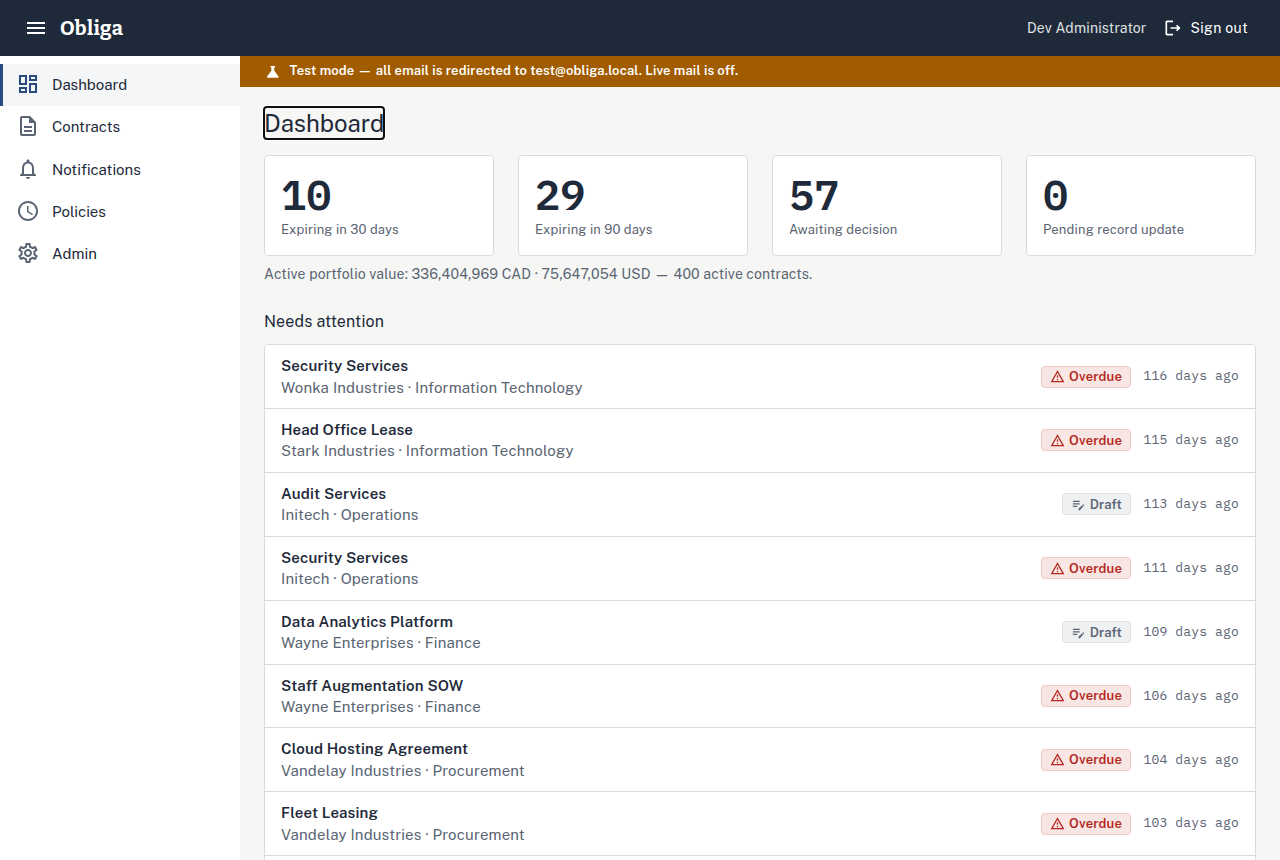Click the Test mode banner message
The height and width of the screenshot is (860, 1280).
coord(514,71)
